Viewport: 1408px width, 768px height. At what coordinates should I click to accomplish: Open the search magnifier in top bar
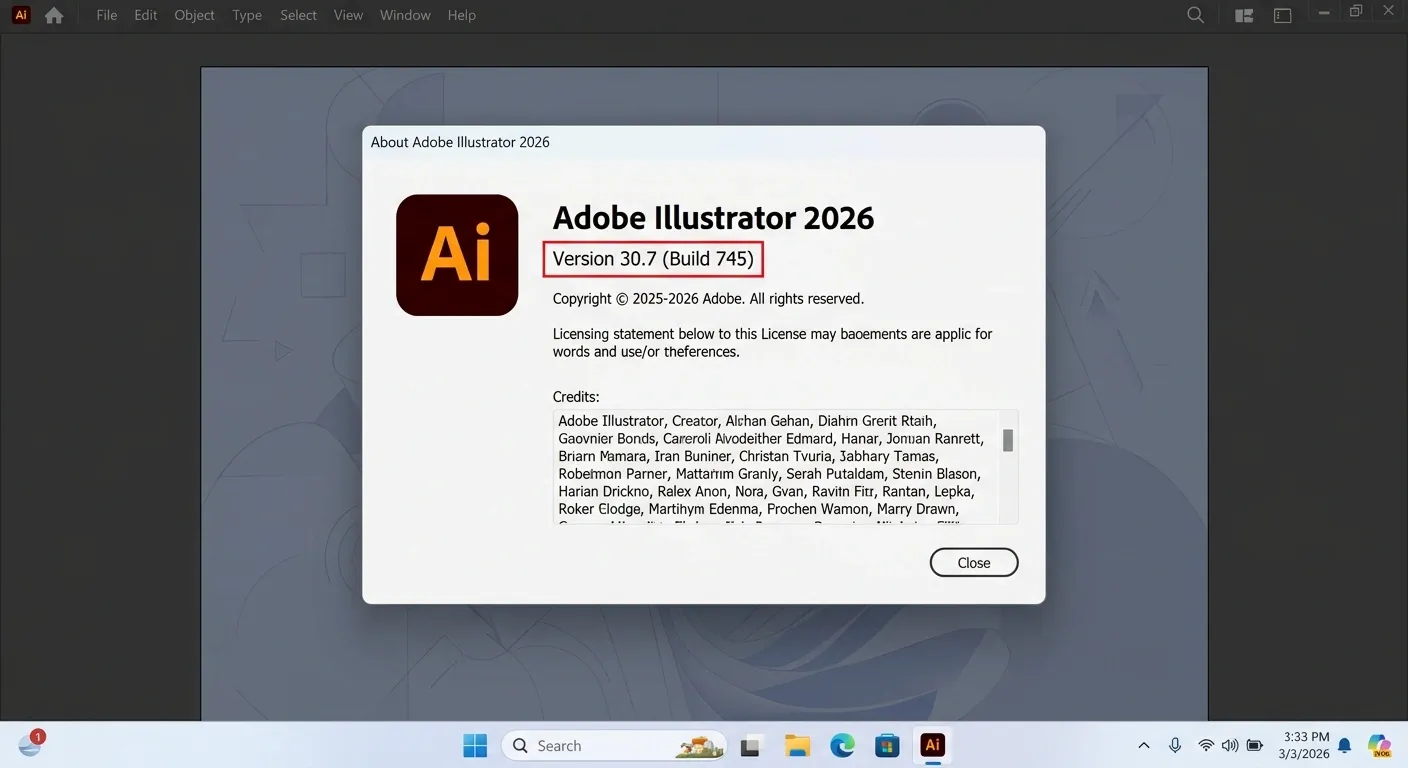click(x=1196, y=15)
